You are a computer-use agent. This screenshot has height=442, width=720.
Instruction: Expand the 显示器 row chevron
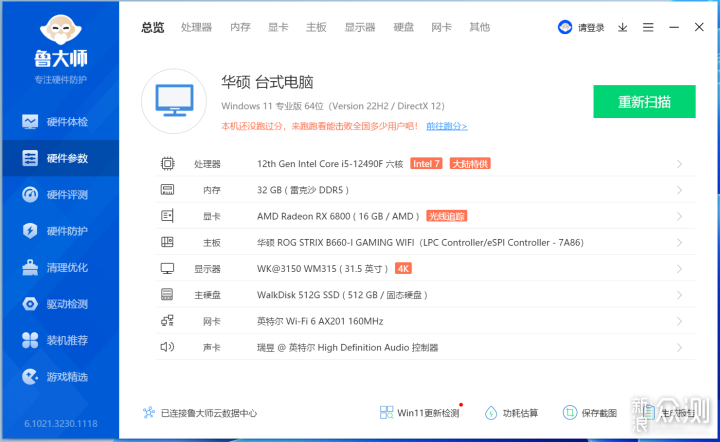coord(680,269)
